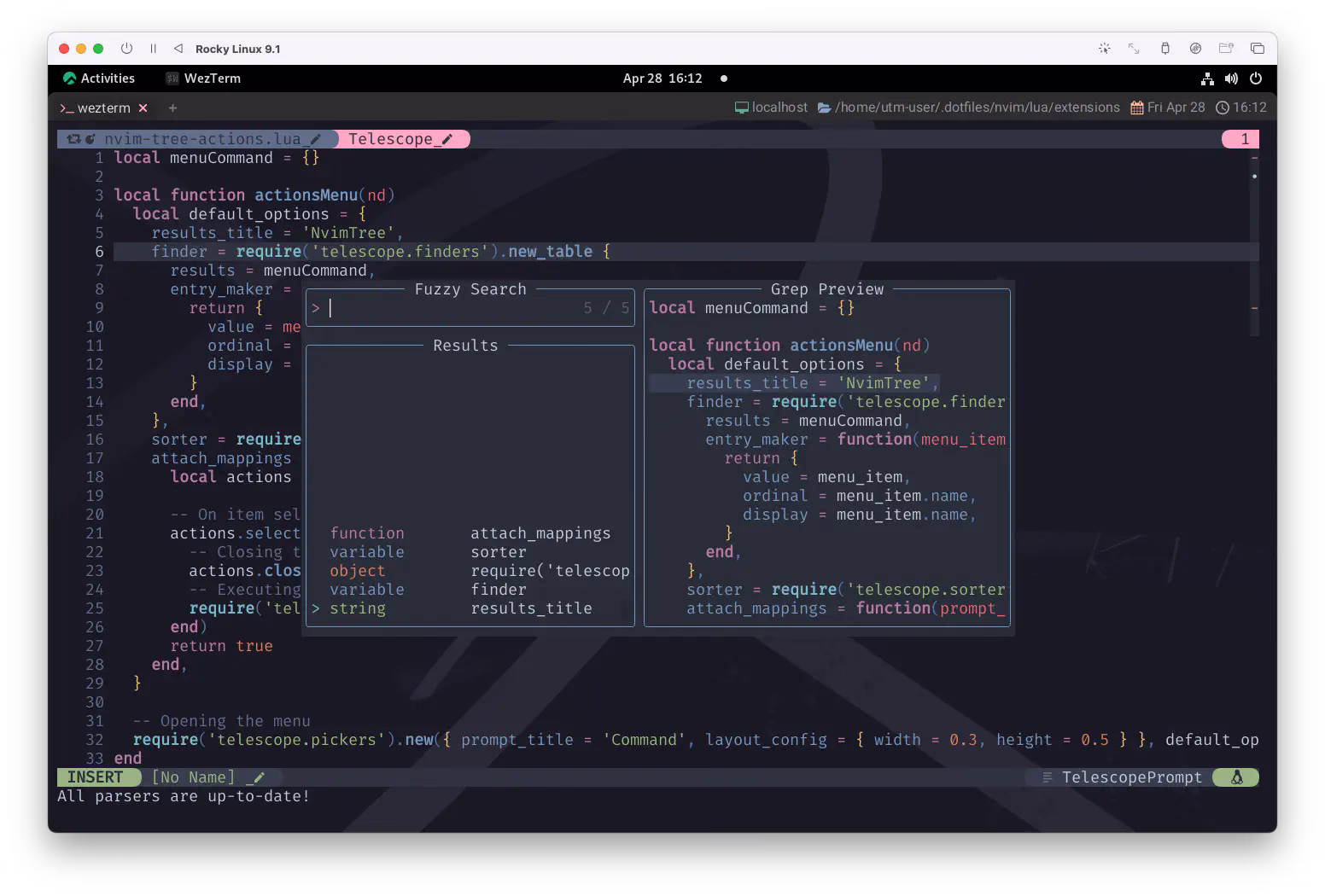
Task: Click the pencil icon on Telescope tab
Action: (x=447, y=139)
